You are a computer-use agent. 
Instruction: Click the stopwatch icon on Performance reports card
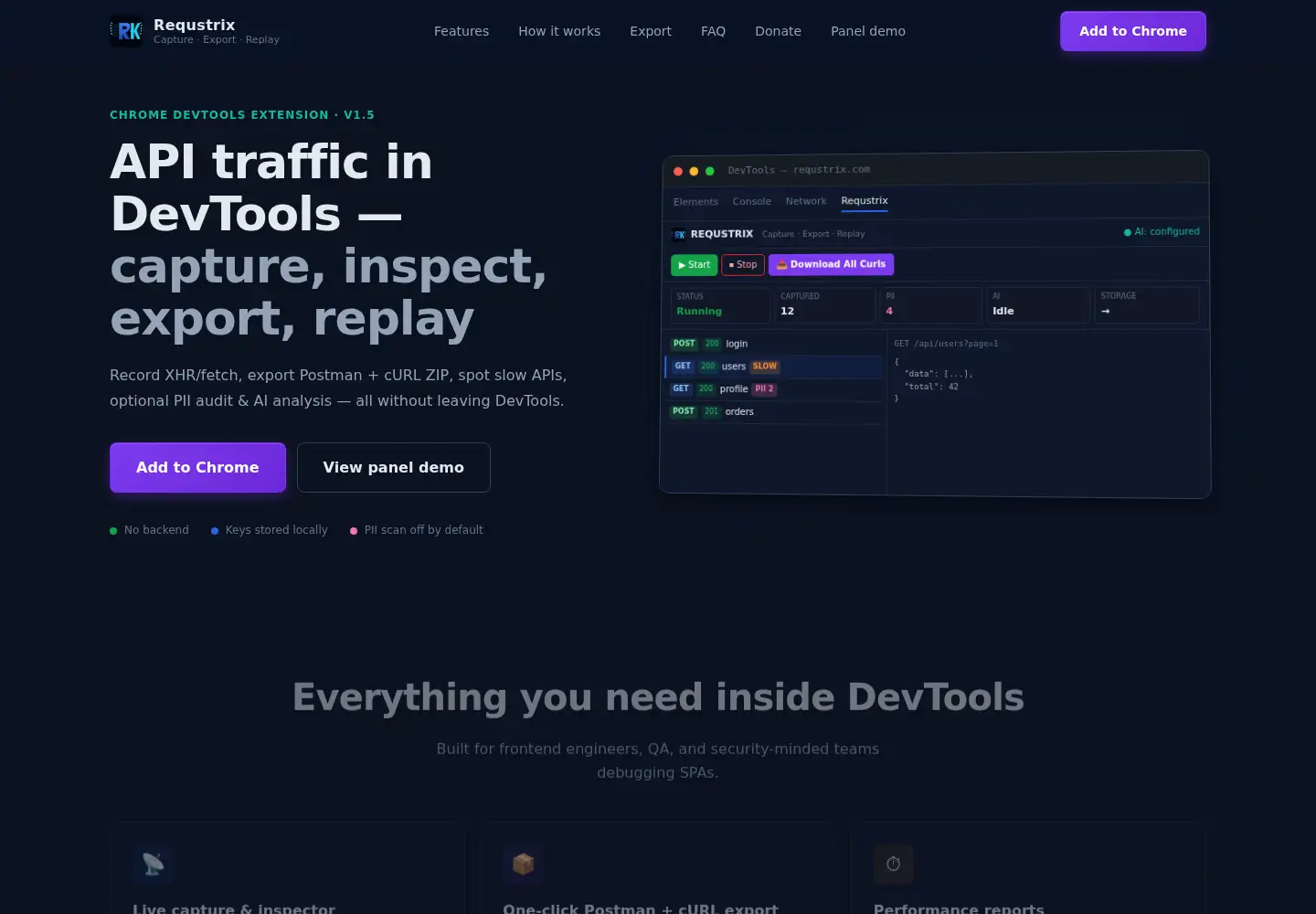tap(894, 864)
